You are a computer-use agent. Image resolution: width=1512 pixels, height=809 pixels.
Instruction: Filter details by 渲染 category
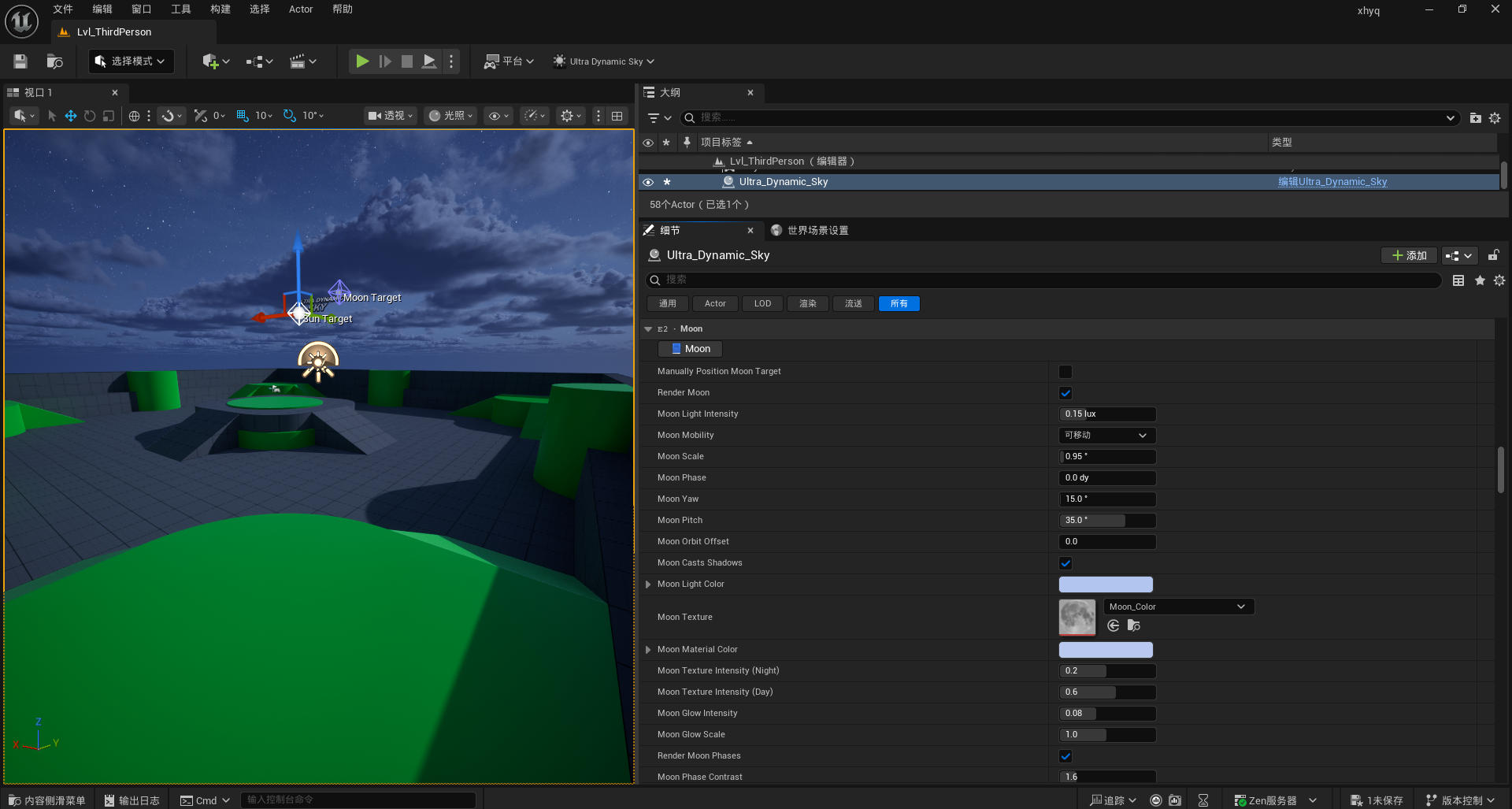[808, 304]
